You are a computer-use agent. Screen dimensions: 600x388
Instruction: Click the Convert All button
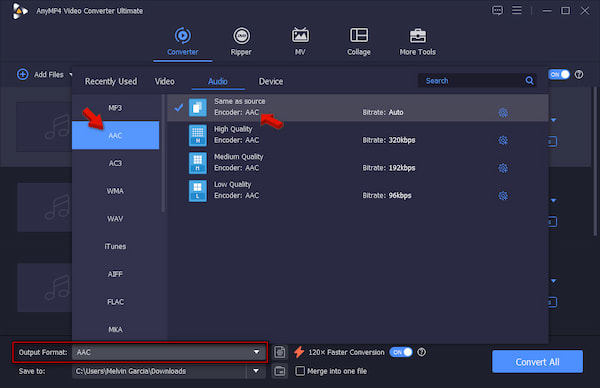537,362
